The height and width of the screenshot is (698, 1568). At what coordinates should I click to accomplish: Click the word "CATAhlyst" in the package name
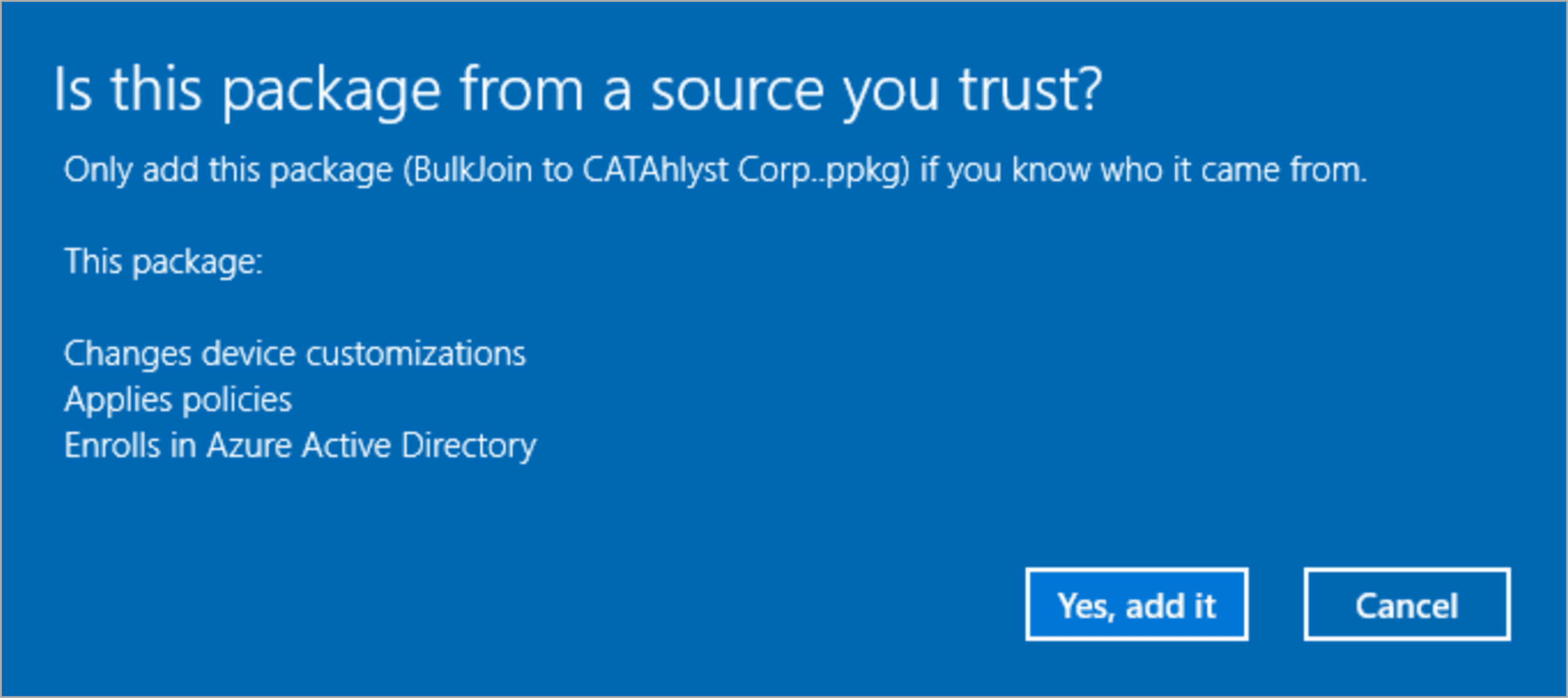coord(654,170)
